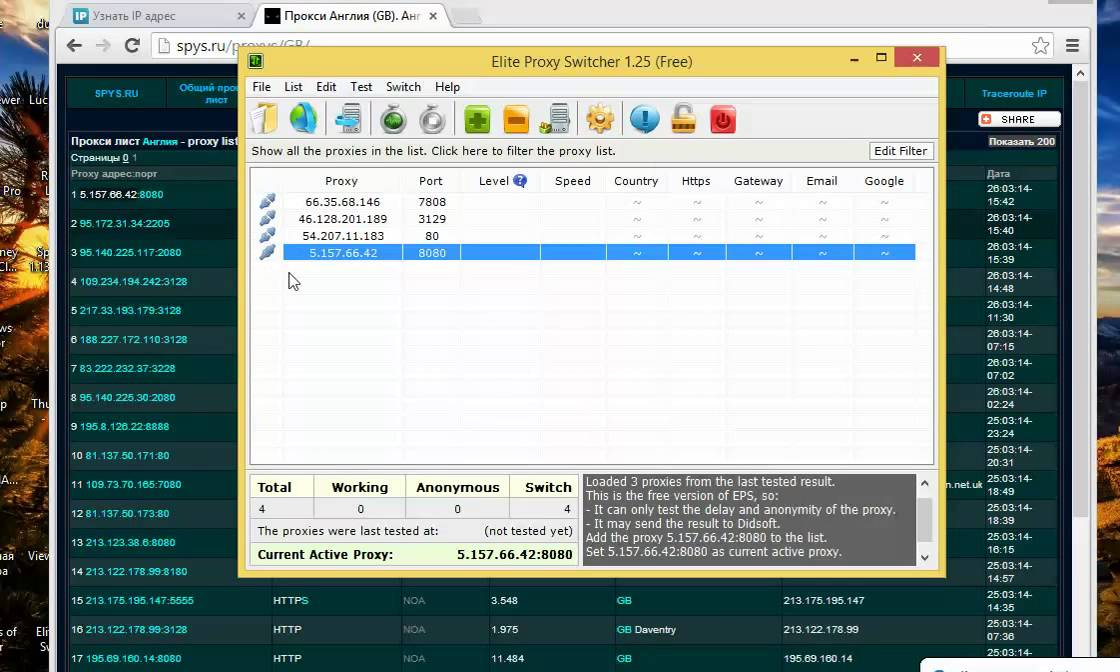Click Elite Proxy Switcher title bar app icon
Image resolution: width=1120 pixels, height=672 pixels.
point(256,61)
